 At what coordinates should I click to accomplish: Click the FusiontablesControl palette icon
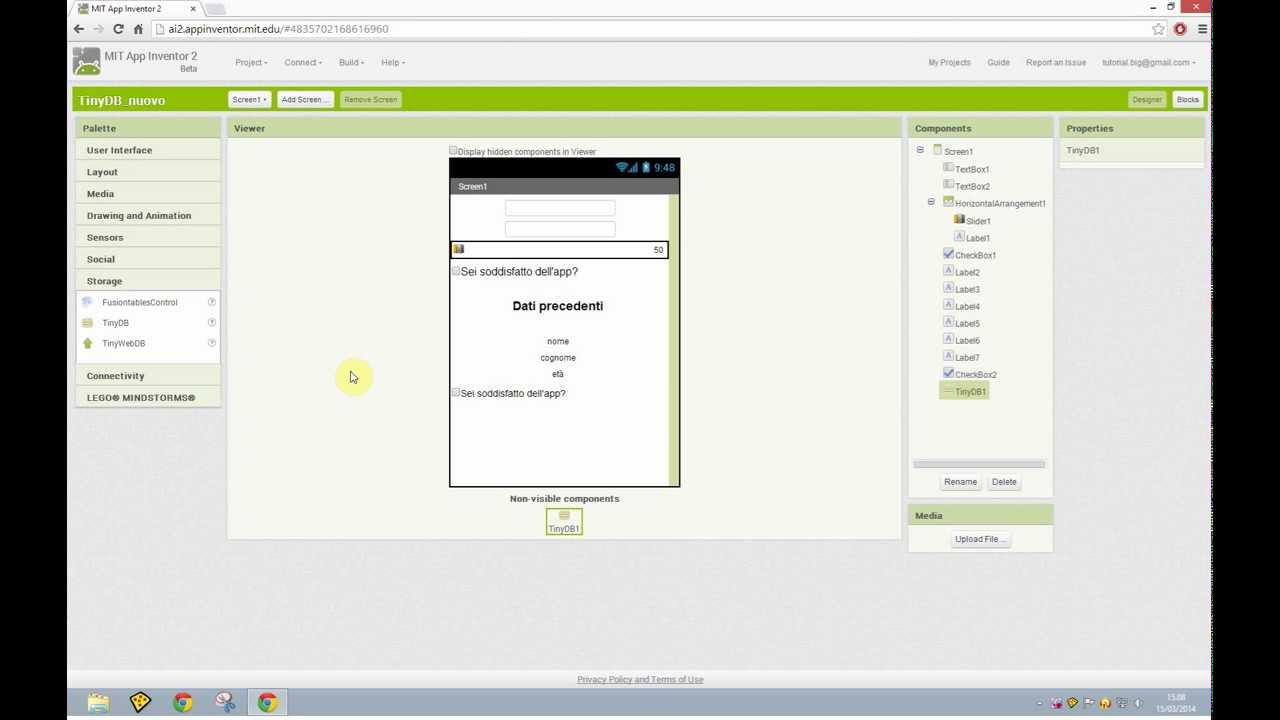point(87,302)
